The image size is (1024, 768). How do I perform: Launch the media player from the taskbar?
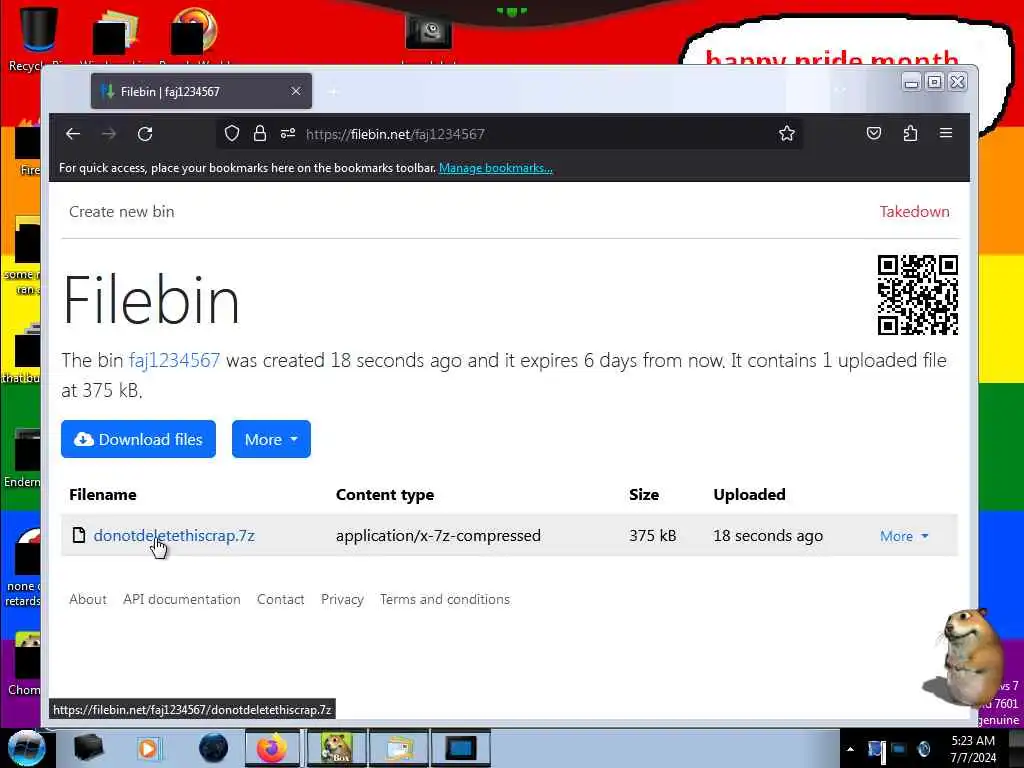[148, 748]
